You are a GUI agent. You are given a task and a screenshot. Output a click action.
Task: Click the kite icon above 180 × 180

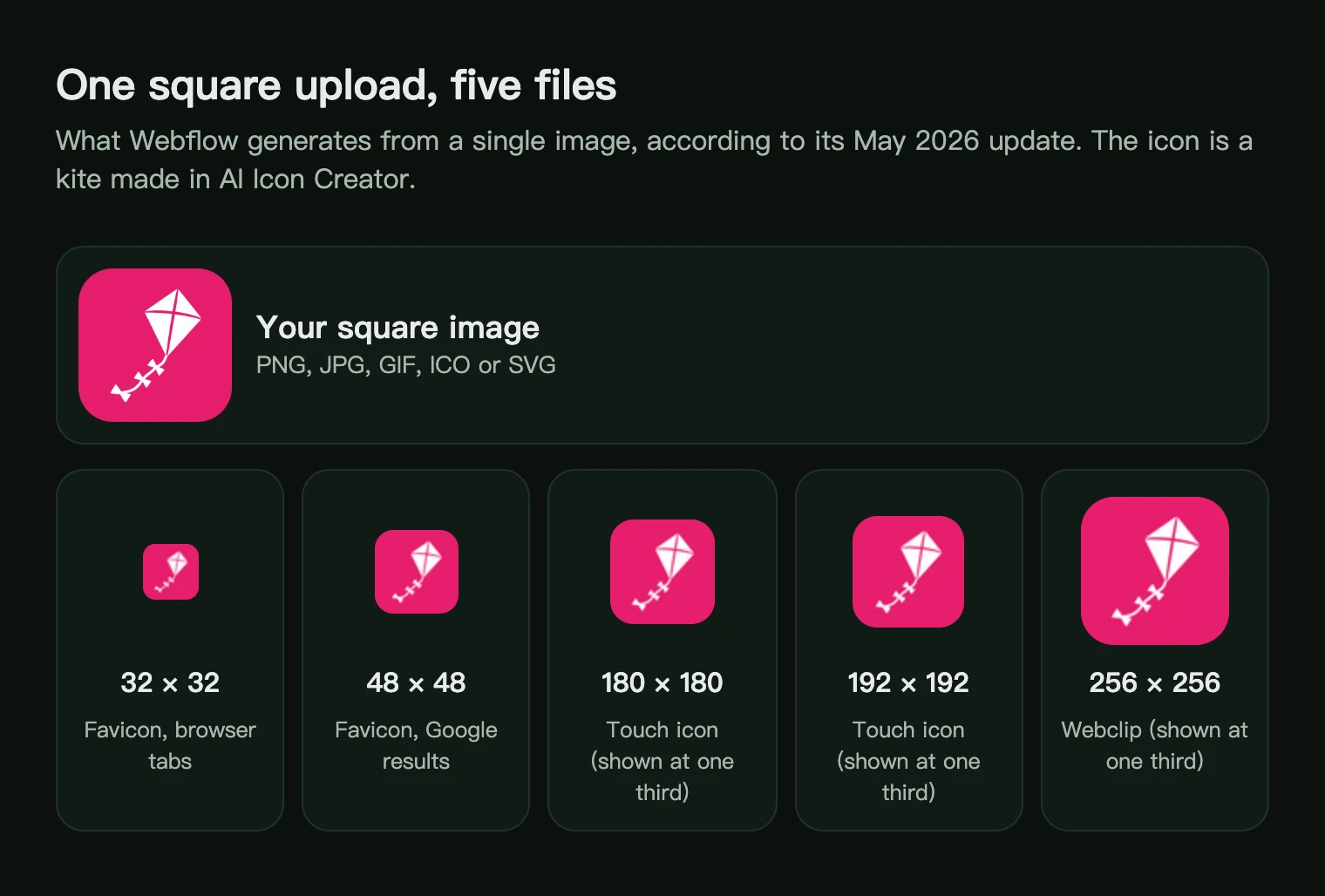tap(662, 572)
